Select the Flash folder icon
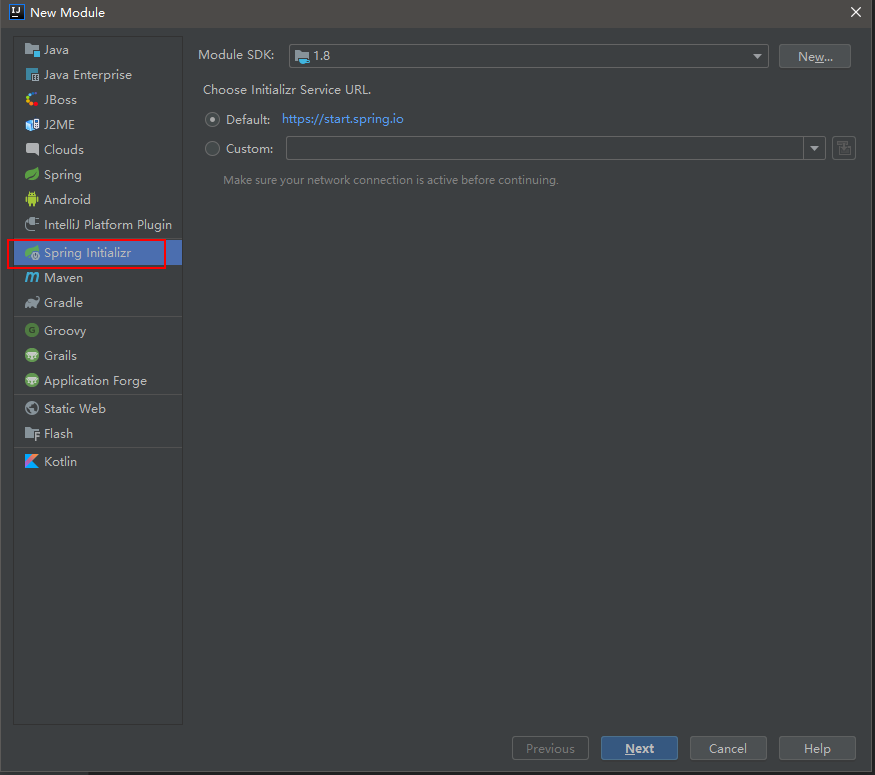Screen dimensions: 875x775 click(32, 434)
